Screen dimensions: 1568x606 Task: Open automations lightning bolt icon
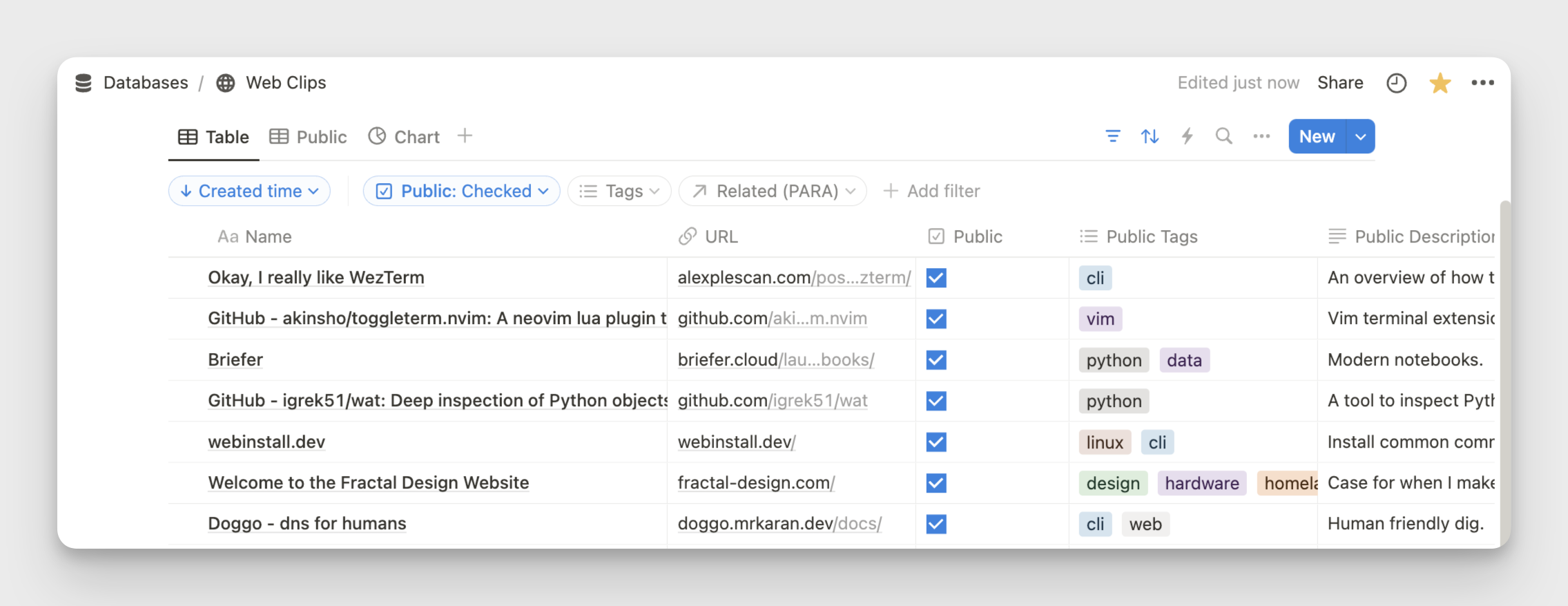click(1187, 136)
